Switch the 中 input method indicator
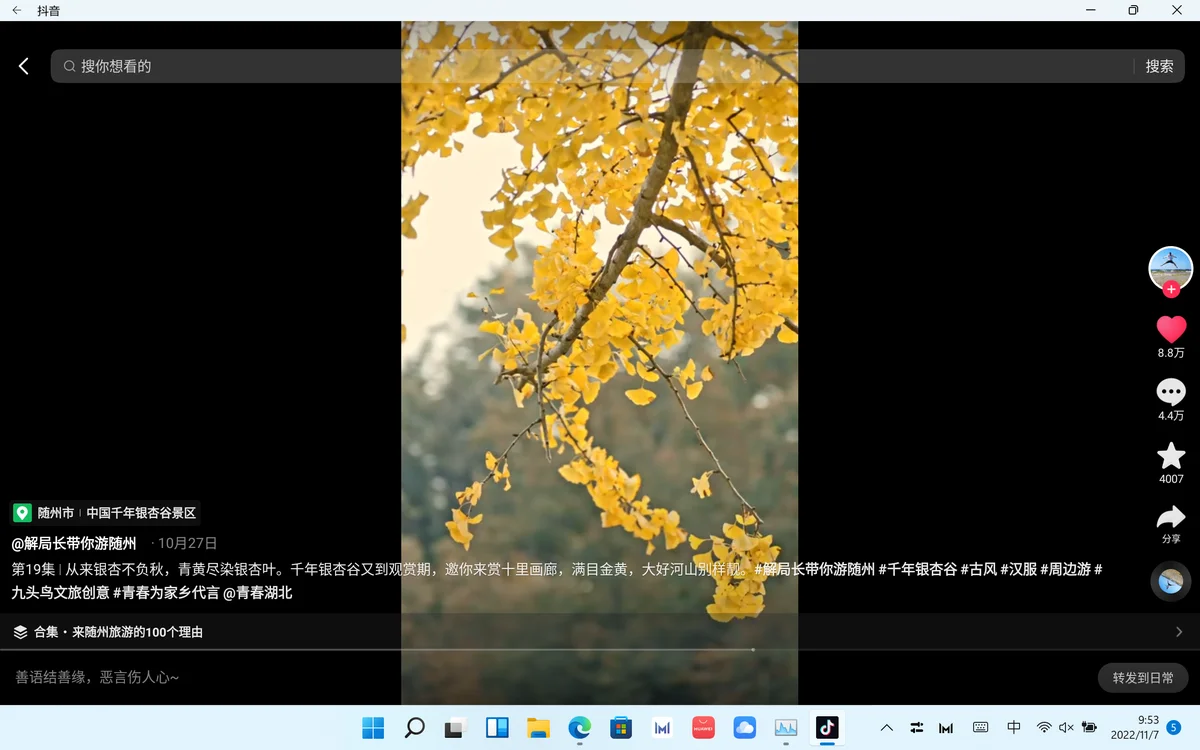The image size is (1200, 750). [x=1014, y=728]
